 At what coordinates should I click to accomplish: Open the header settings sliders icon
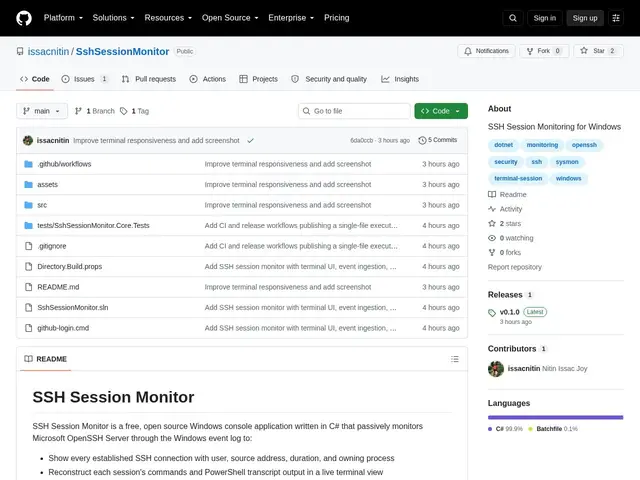(x=616, y=18)
